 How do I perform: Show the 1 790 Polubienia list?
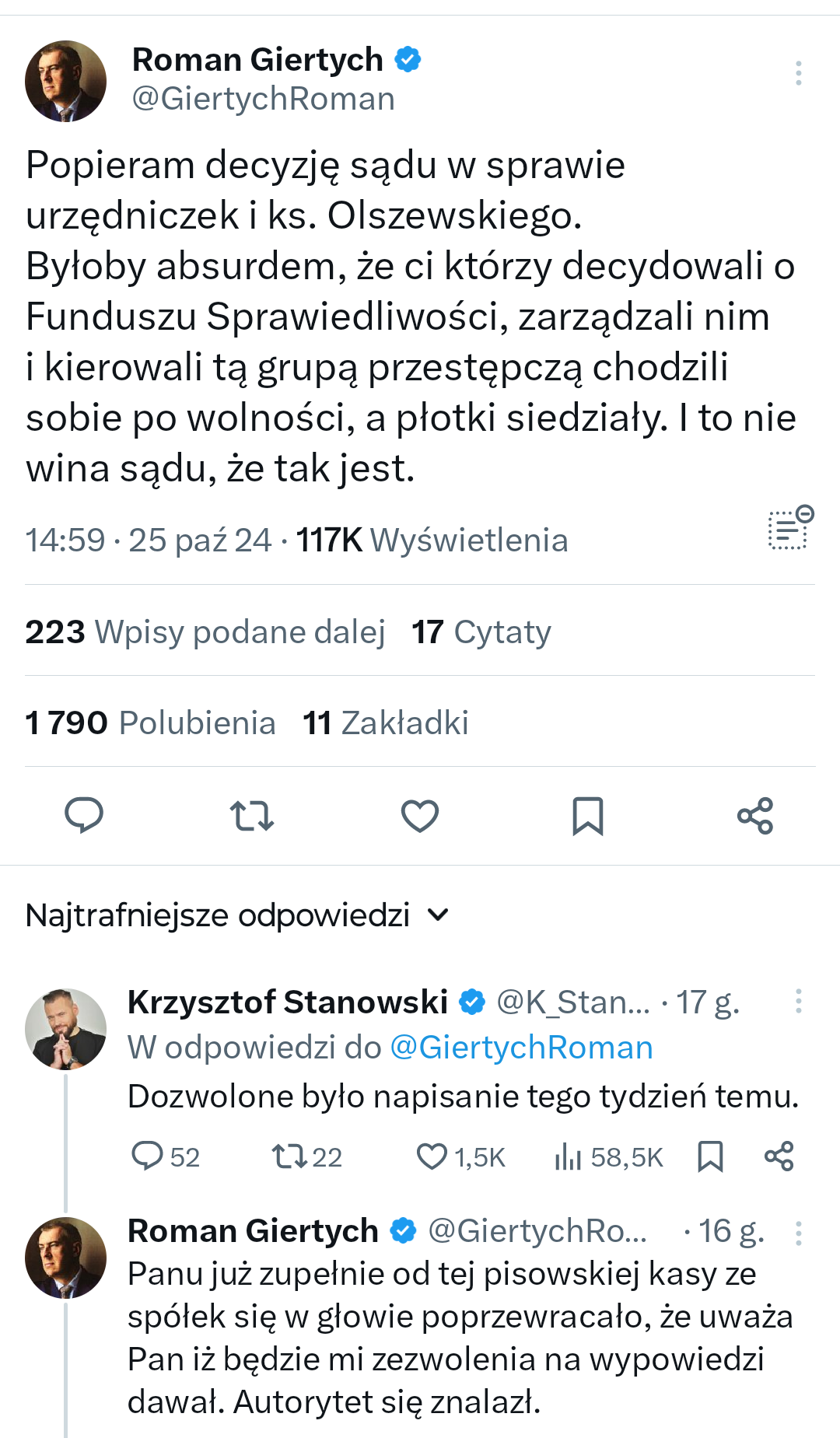151,722
